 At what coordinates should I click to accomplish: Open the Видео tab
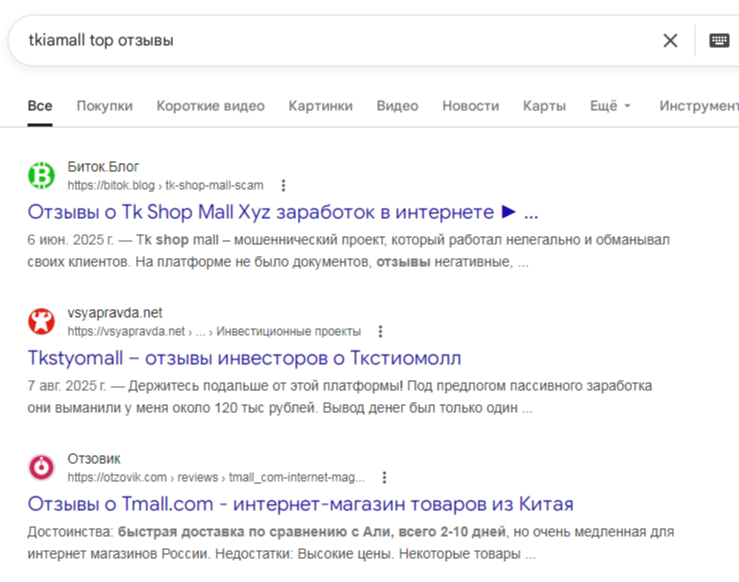[397, 106]
